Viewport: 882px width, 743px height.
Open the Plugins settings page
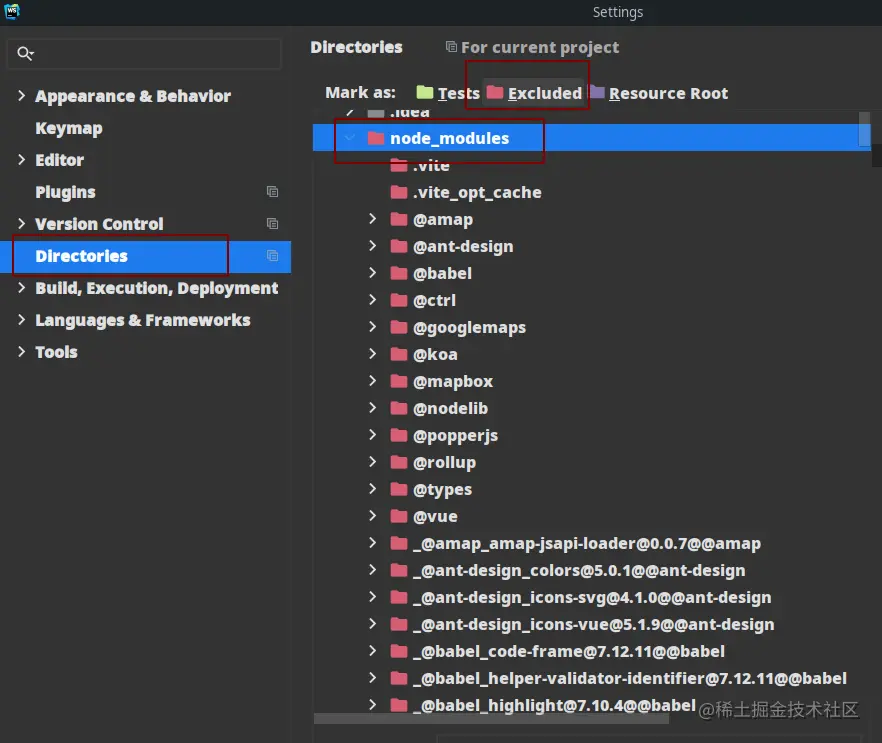65,192
